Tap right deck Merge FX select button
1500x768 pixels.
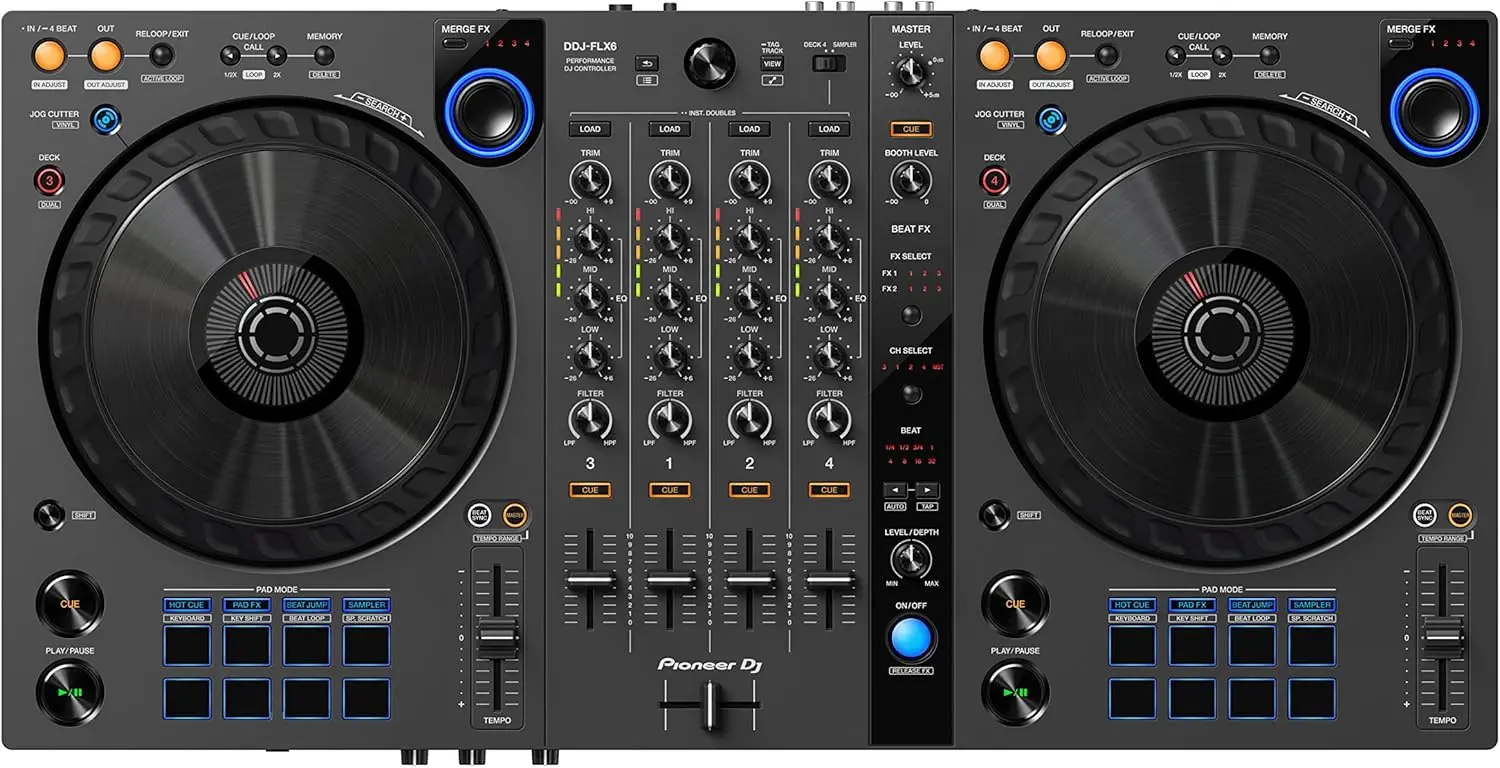tap(1400, 44)
